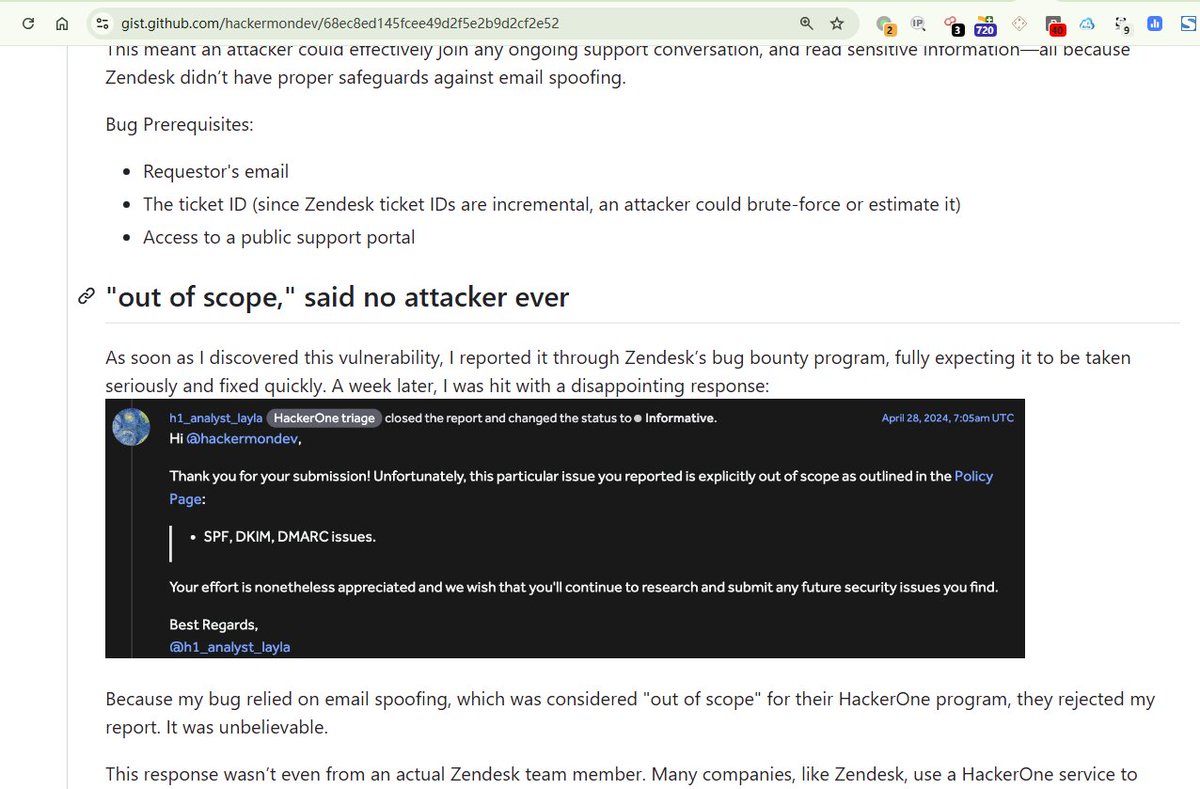The image size is (1200, 789).
Task: Open the blue S extension icon
Action: (x=1187, y=23)
